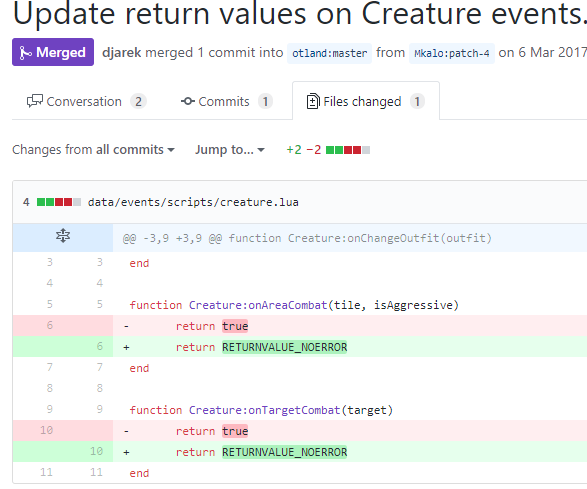Viewport: 587px width, 489px height.
Task: Click the Conversation speech bubble icon
Action: point(35,101)
